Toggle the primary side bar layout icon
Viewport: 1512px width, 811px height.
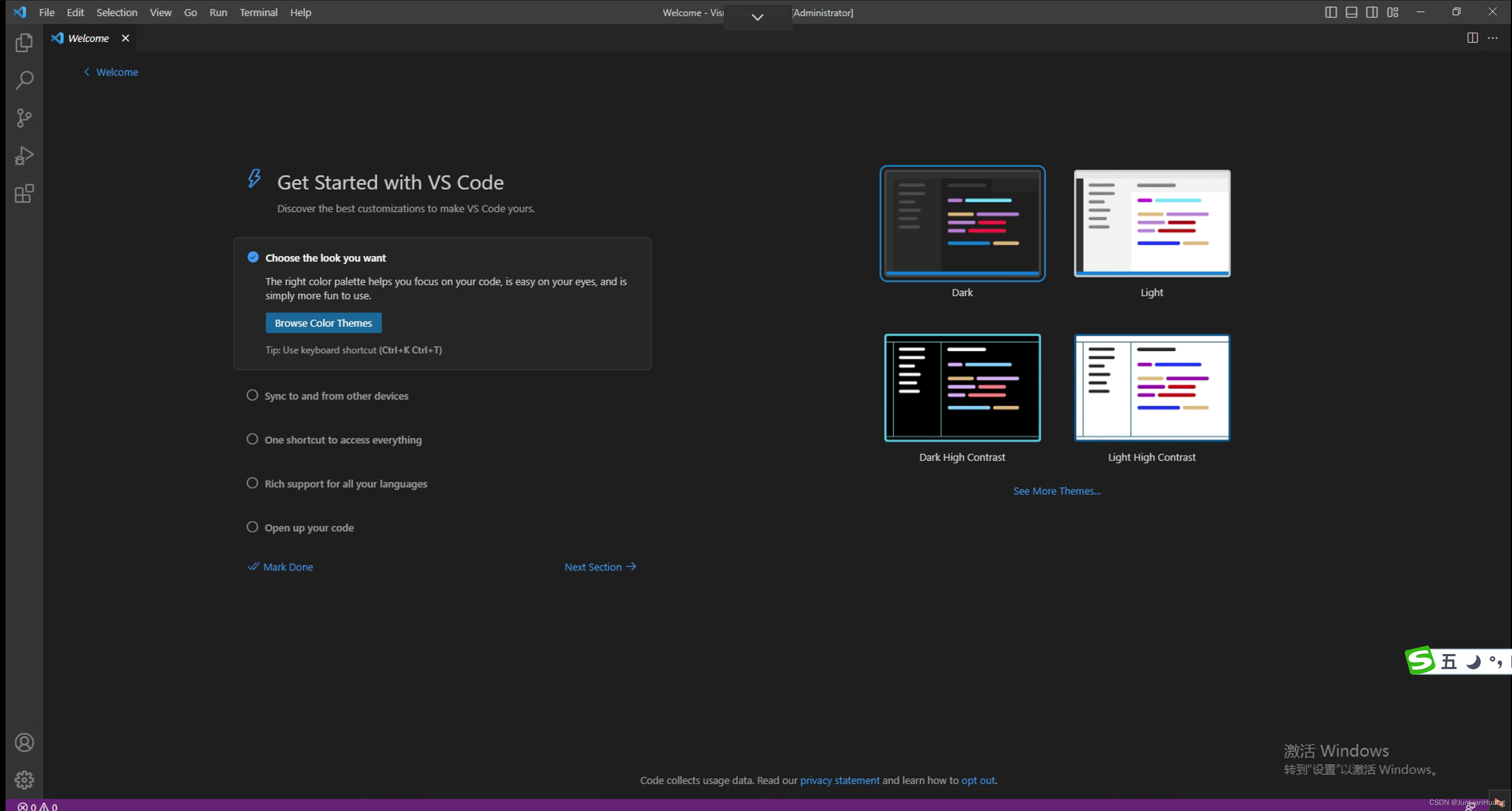[x=1331, y=12]
